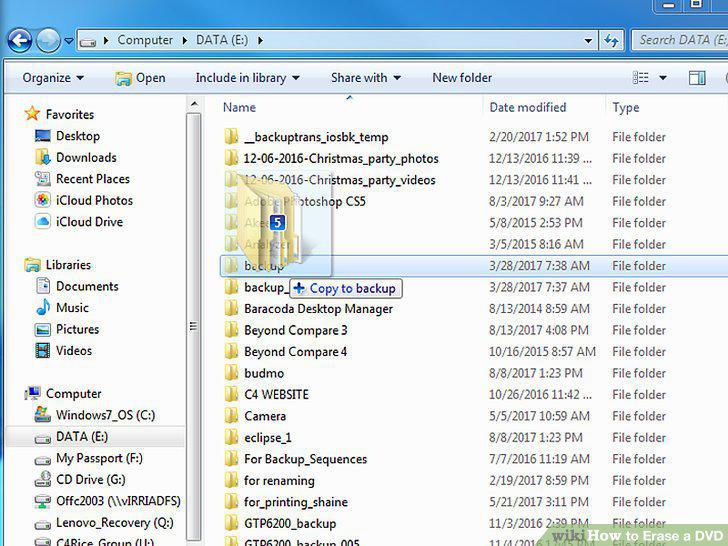Click the Camera folder icon
Viewport: 728px width, 546px height.
(x=231, y=416)
